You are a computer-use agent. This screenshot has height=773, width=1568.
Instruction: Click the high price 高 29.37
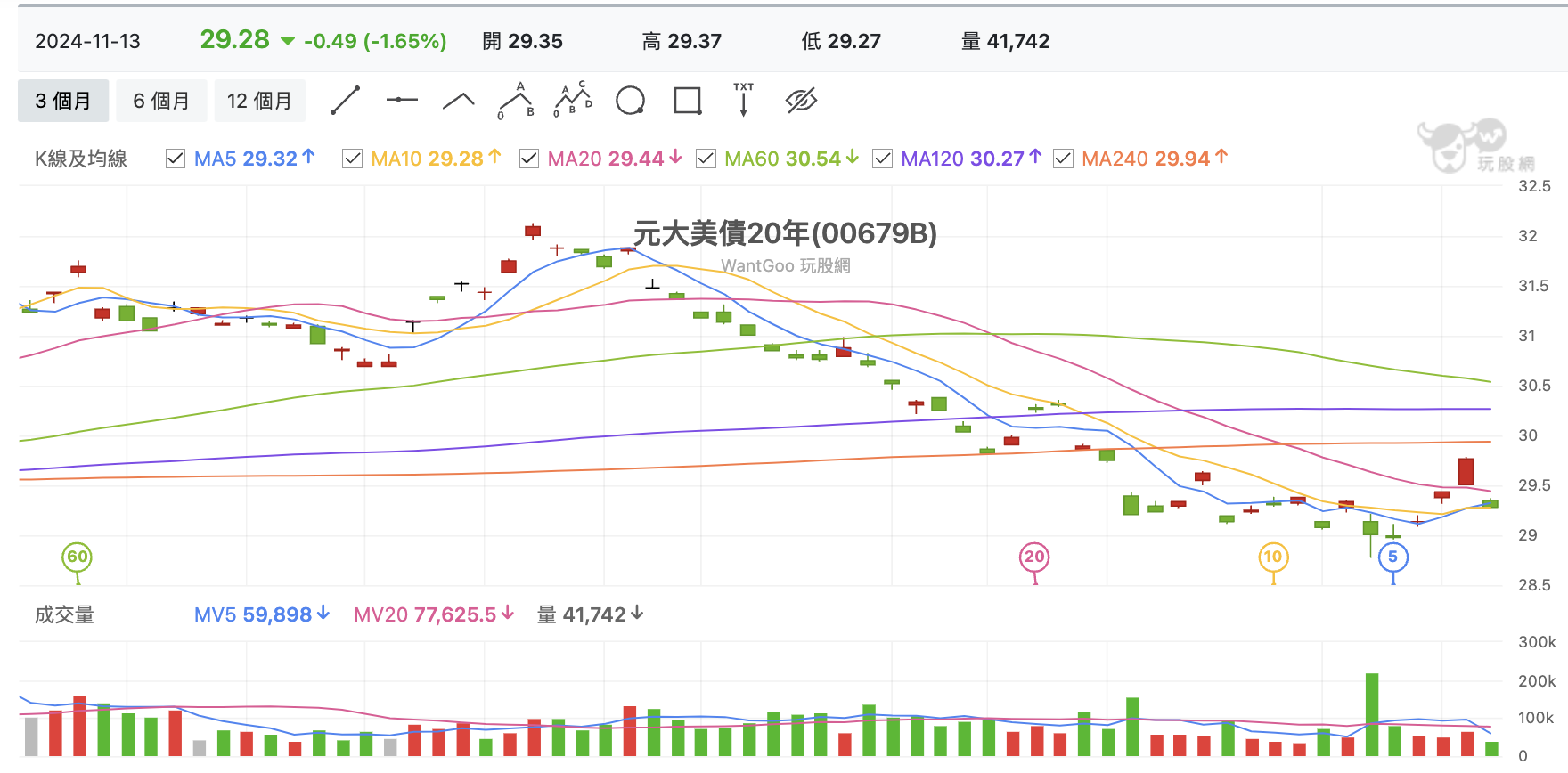[682, 41]
